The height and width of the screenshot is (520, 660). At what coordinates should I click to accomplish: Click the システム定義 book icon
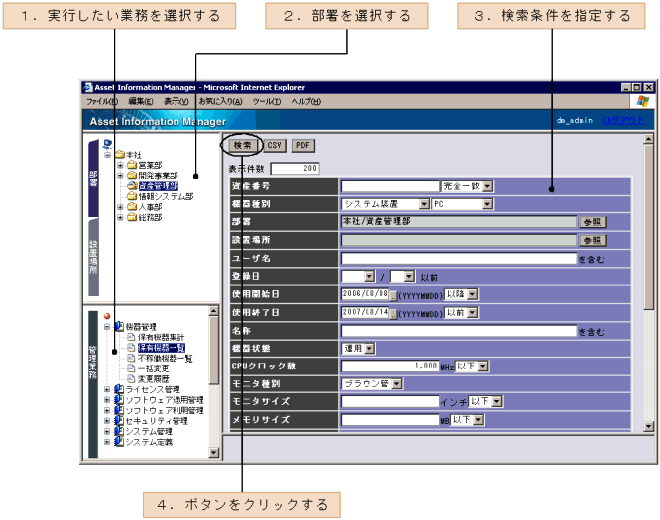pyautogui.click(x=118, y=442)
